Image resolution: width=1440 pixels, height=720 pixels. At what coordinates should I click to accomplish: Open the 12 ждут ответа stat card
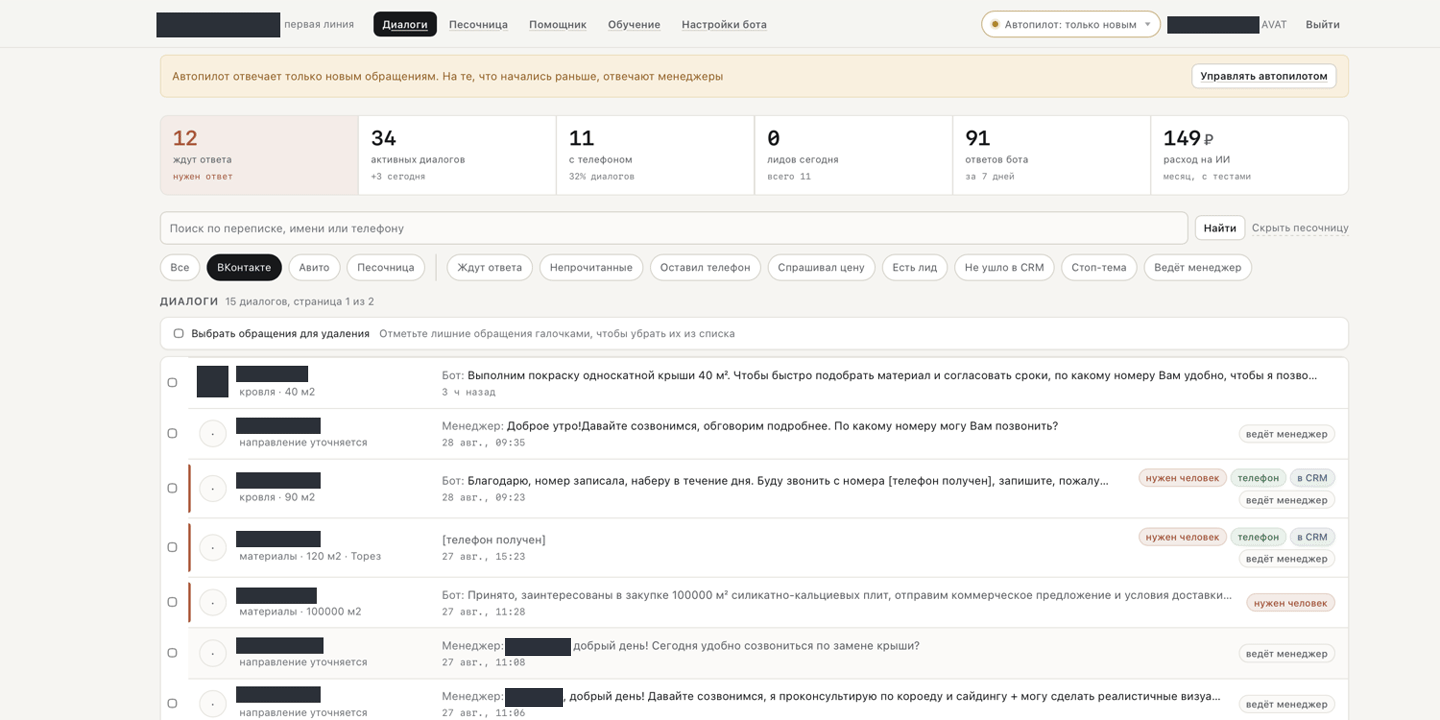(259, 155)
